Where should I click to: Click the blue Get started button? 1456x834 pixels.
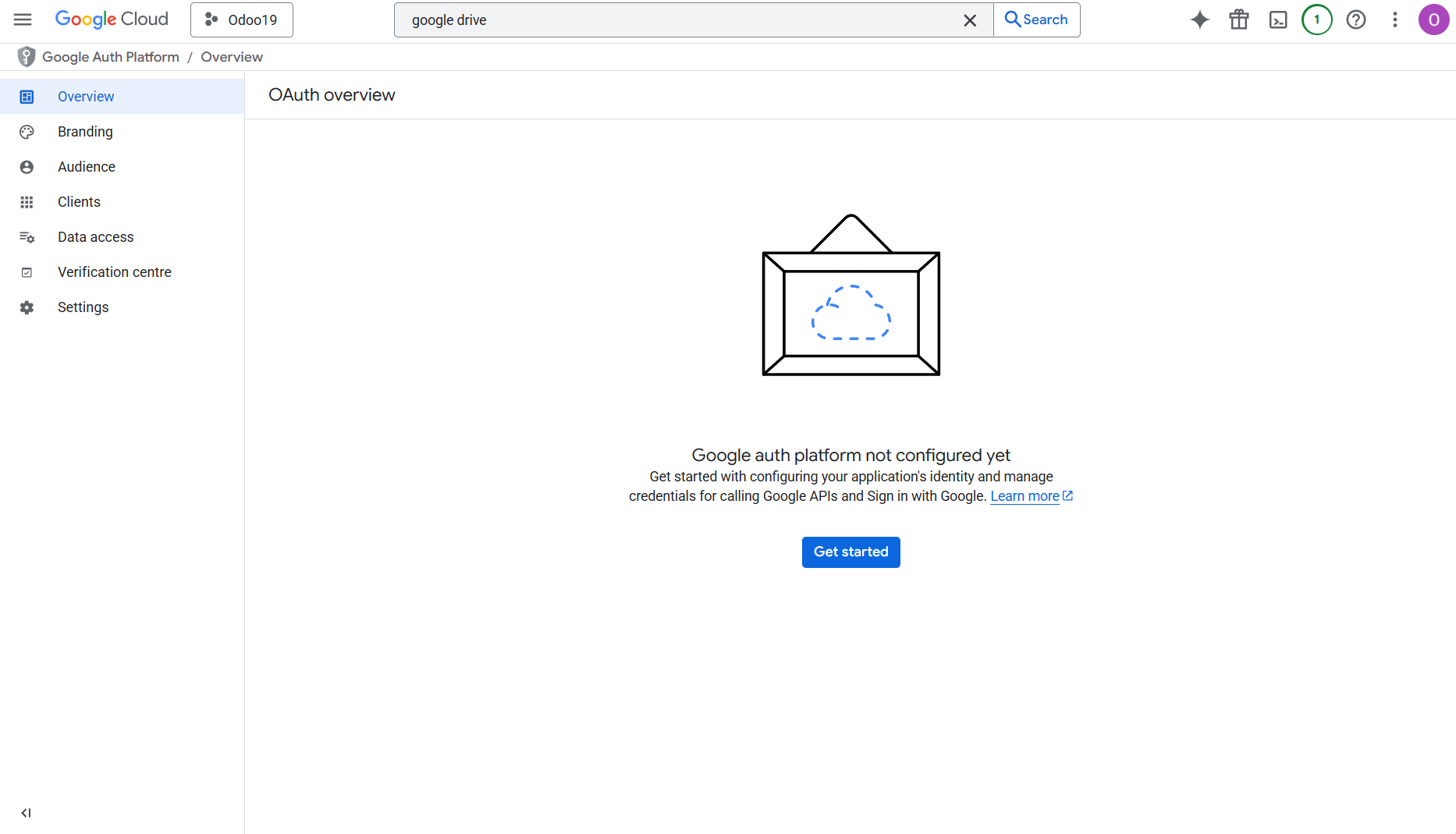[851, 552]
